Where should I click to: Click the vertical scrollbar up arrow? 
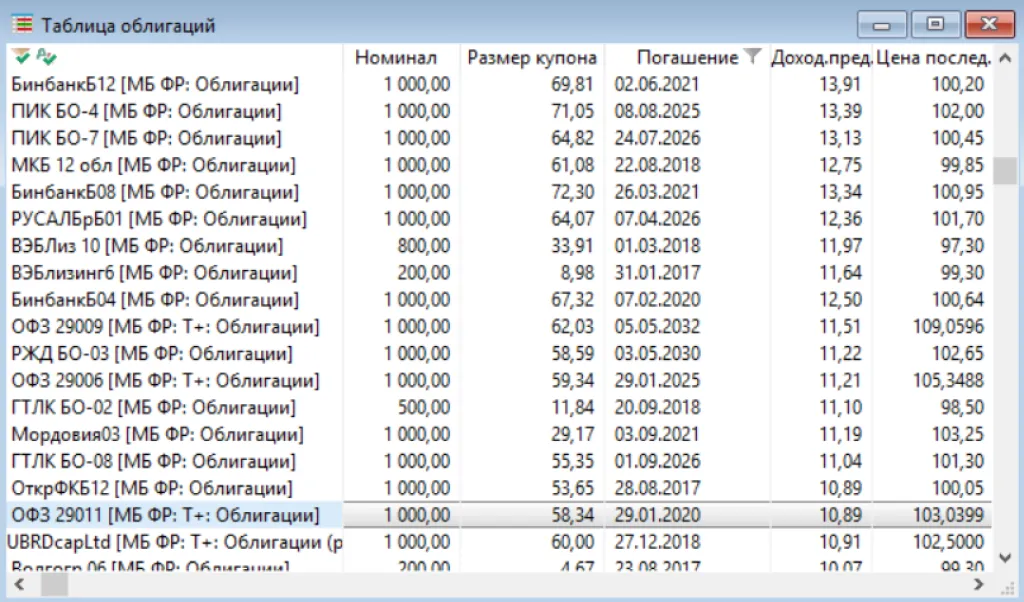[x=1005, y=56]
